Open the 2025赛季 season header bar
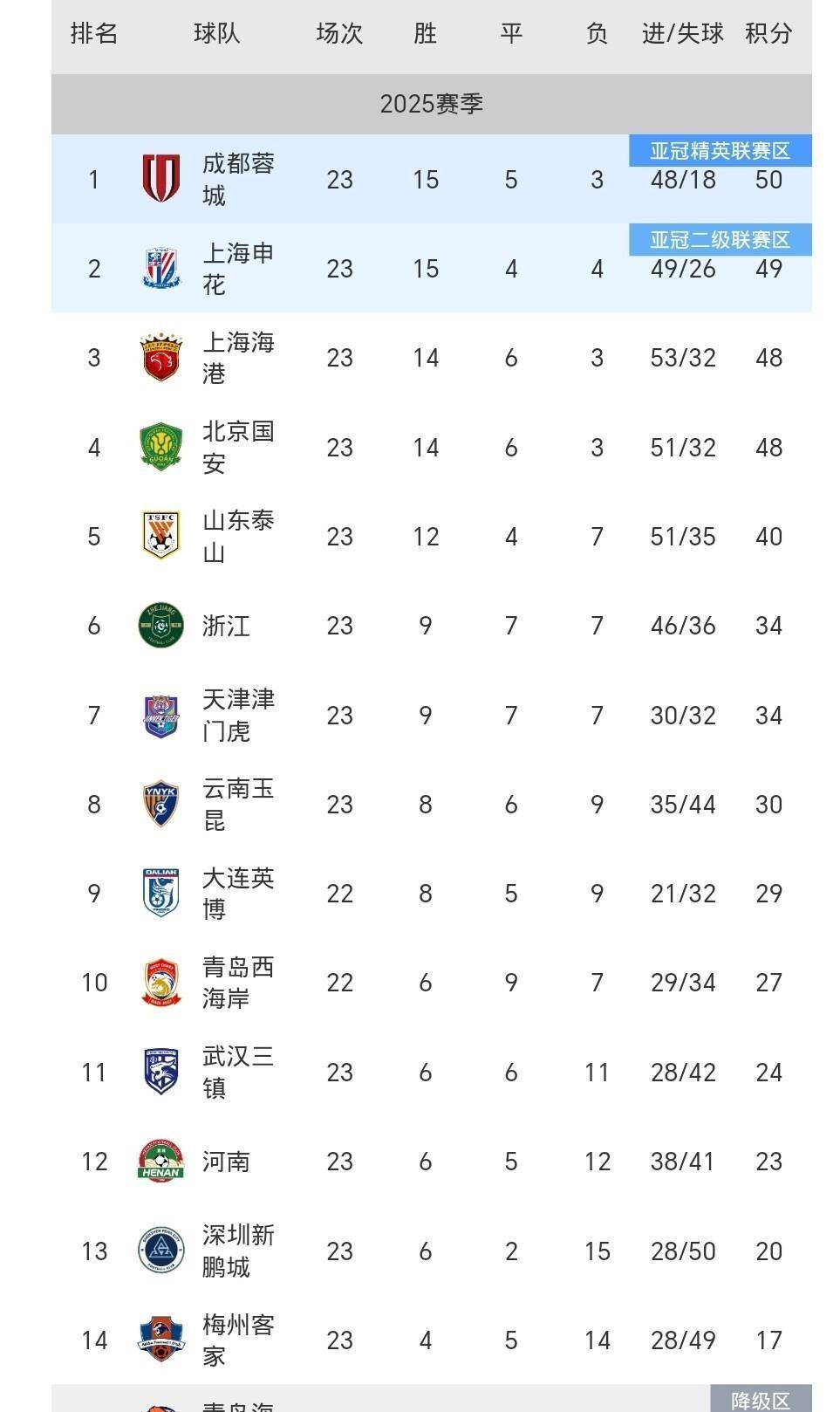The image size is (840, 1412). pyautogui.click(x=432, y=104)
